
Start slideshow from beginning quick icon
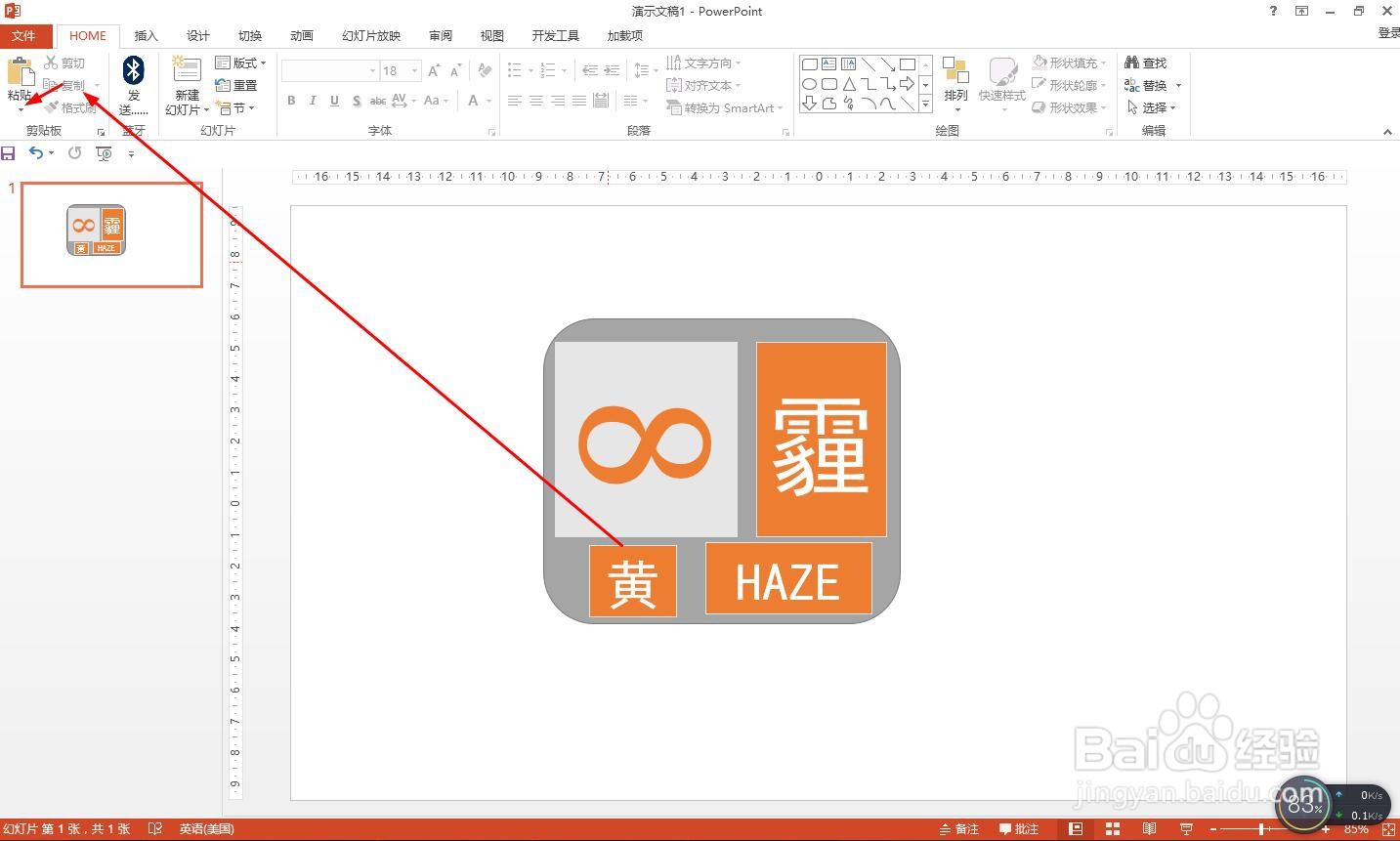click(x=104, y=153)
